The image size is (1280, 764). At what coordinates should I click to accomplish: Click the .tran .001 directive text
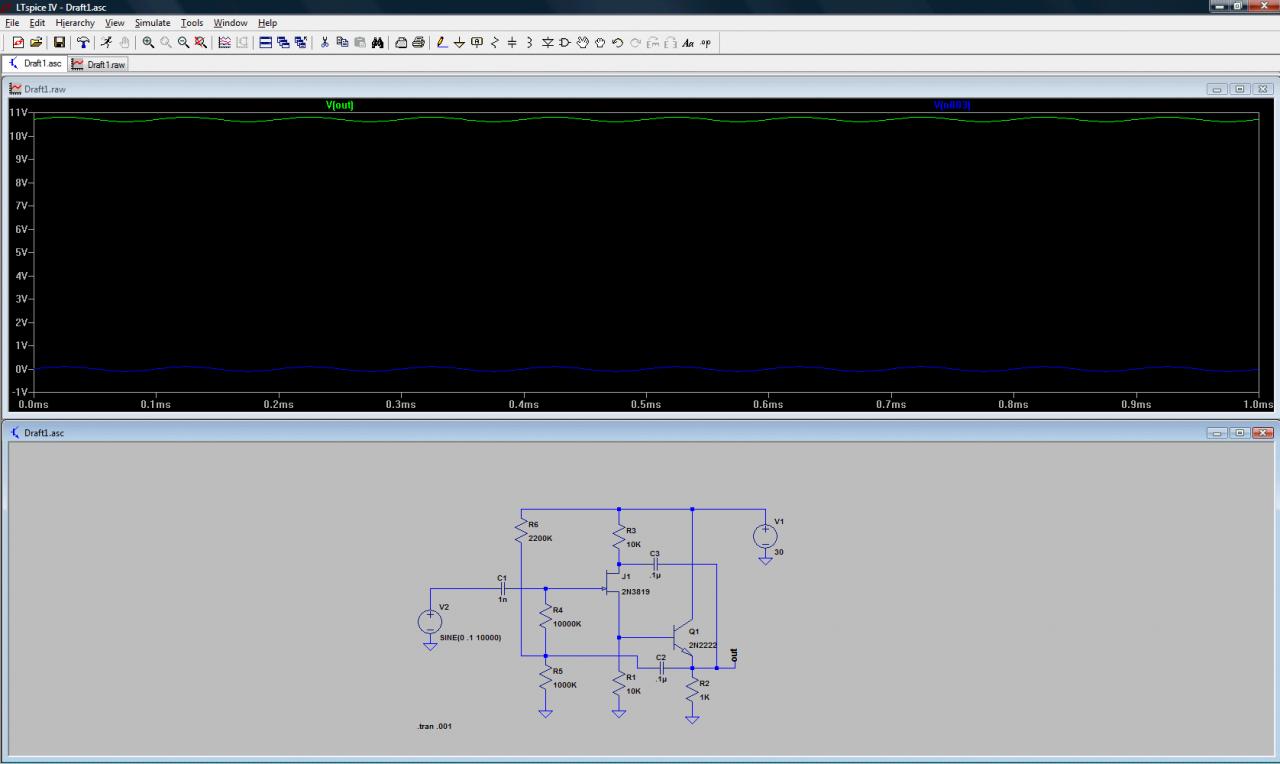click(x=435, y=726)
